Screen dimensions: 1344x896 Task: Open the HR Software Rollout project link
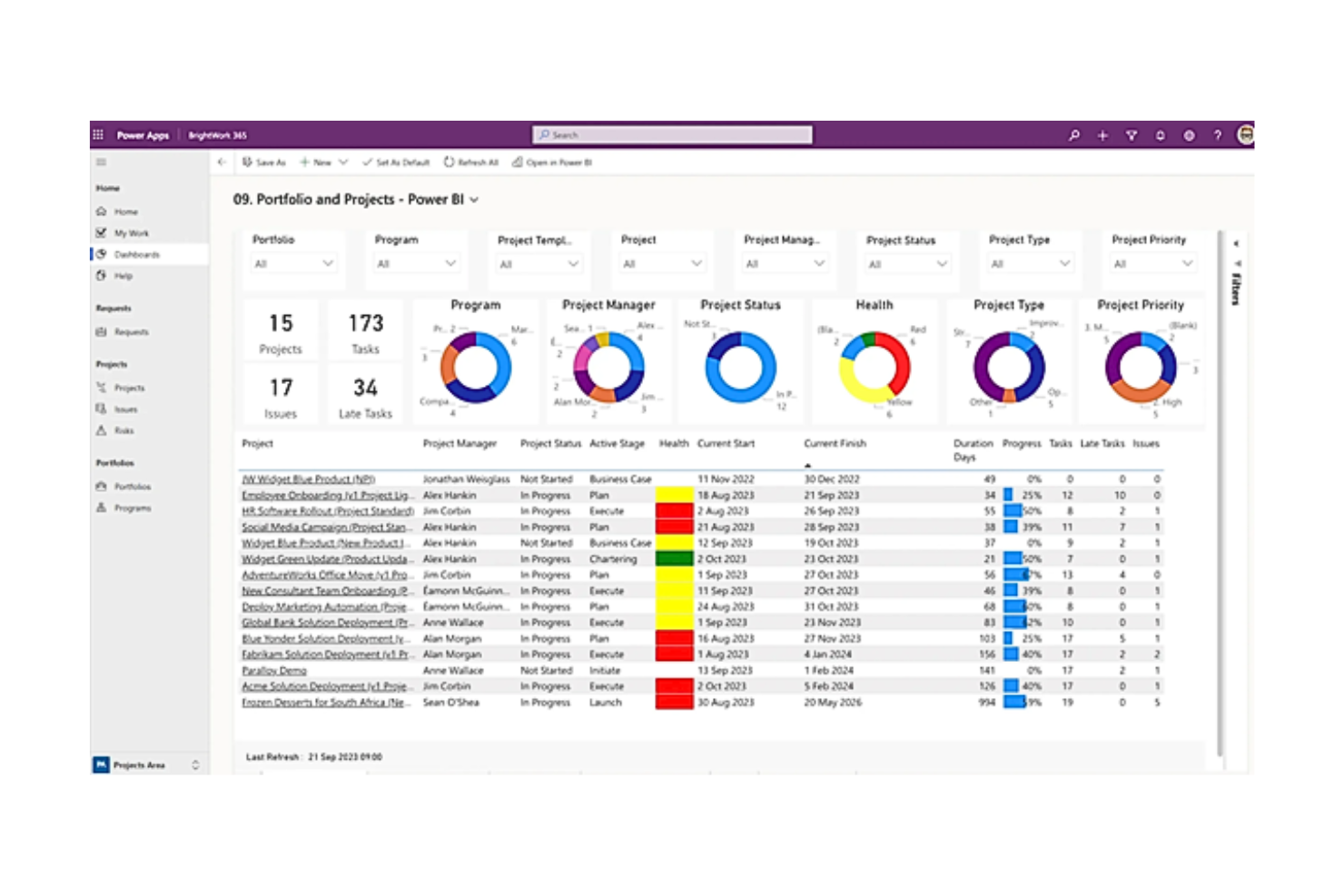327,511
